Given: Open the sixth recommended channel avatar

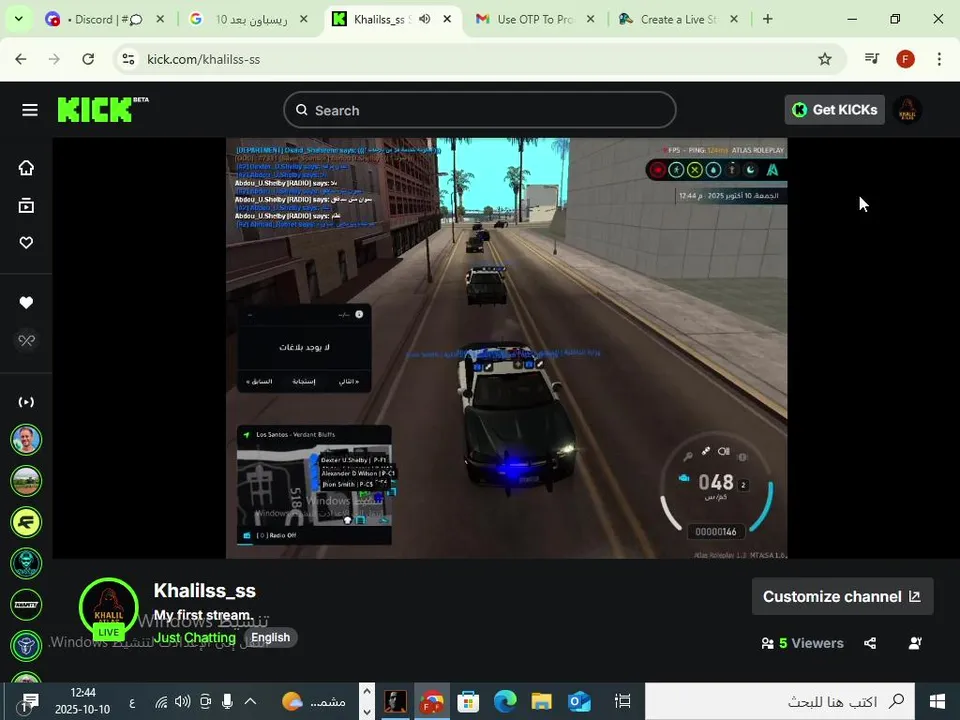Looking at the screenshot, I should tap(26, 646).
